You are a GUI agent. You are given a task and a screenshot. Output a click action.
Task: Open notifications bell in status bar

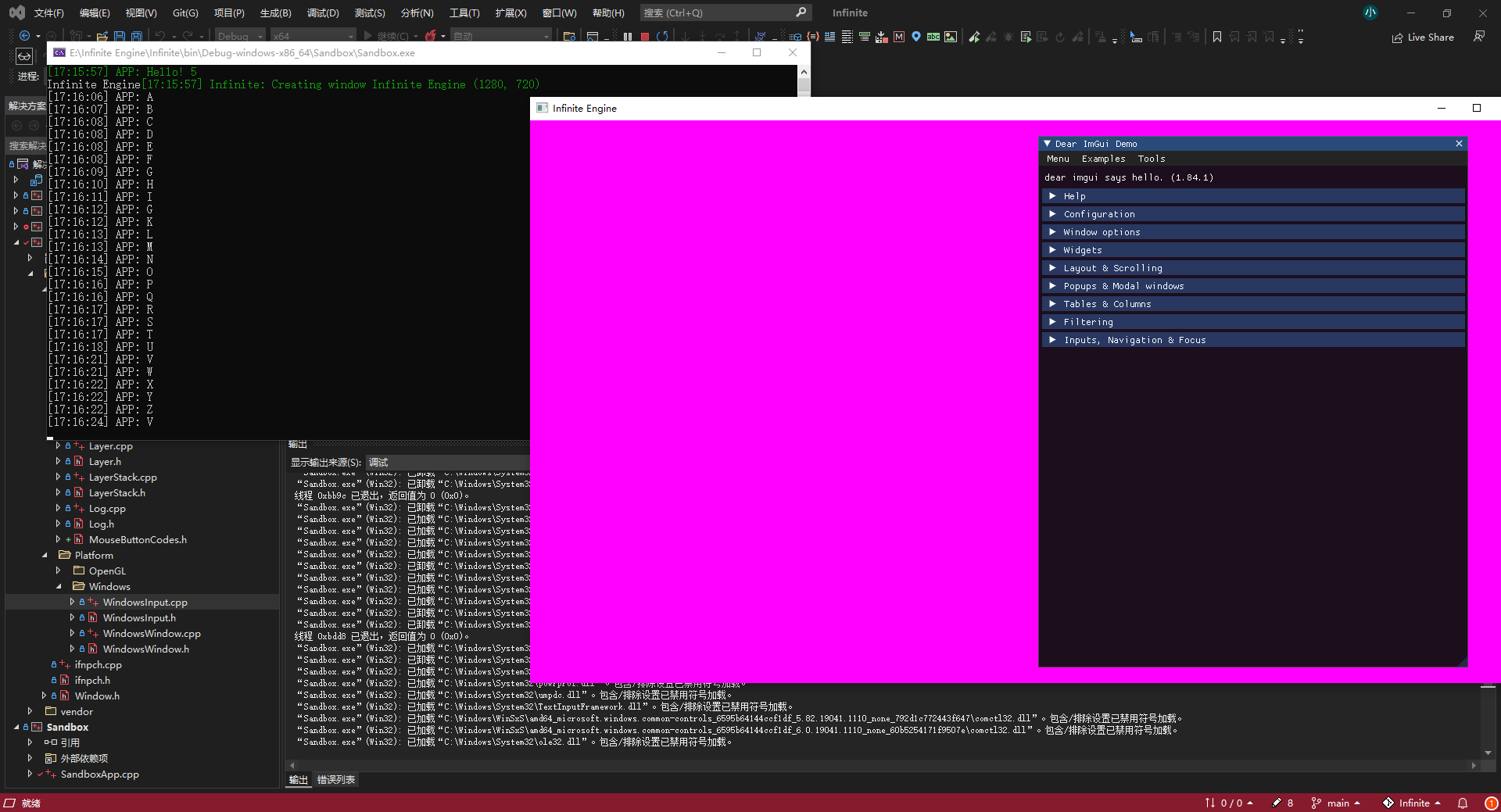click(x=1463, y=803)
